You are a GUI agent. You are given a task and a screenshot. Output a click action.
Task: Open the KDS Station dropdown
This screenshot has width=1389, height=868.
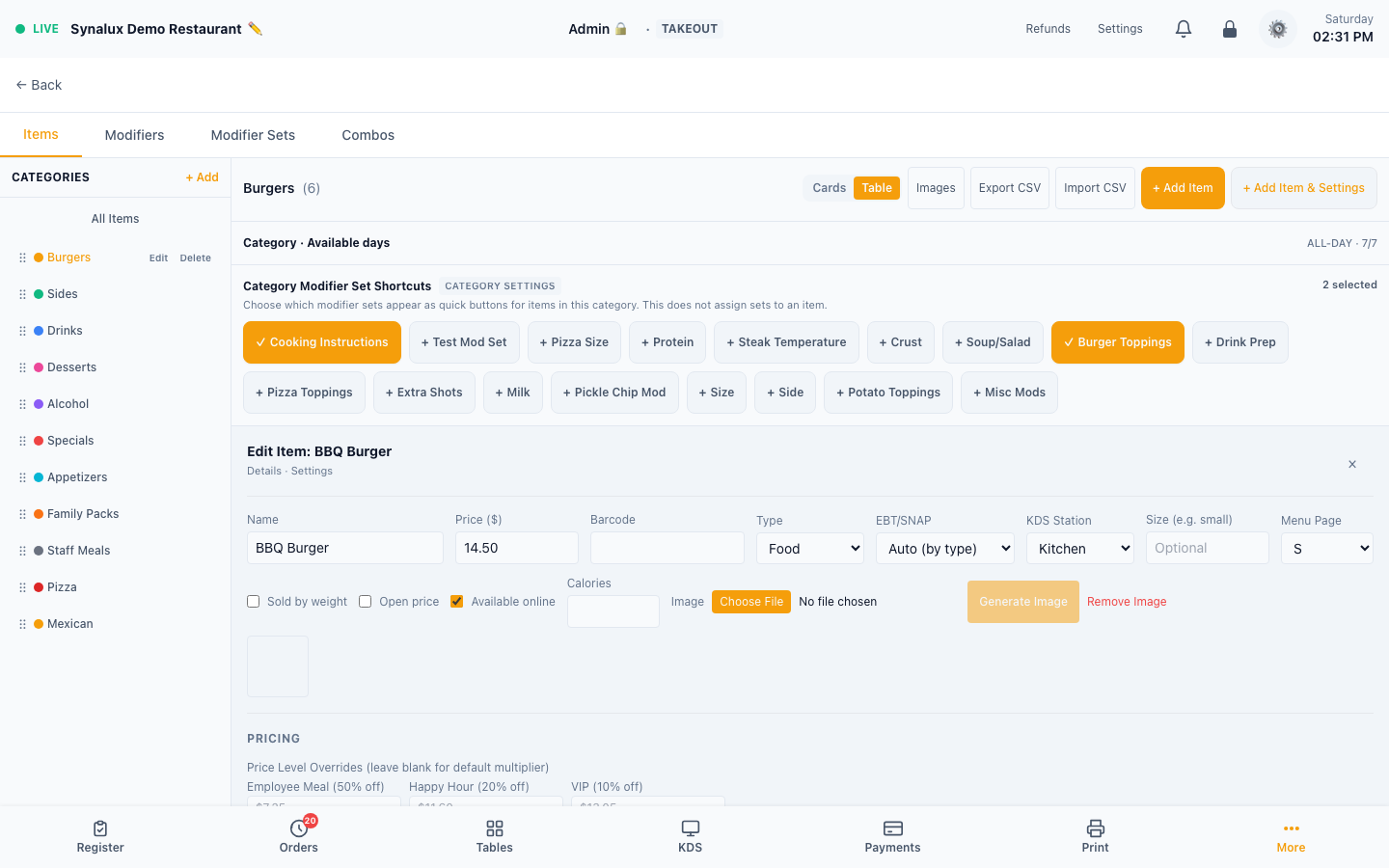(1080, 548)
